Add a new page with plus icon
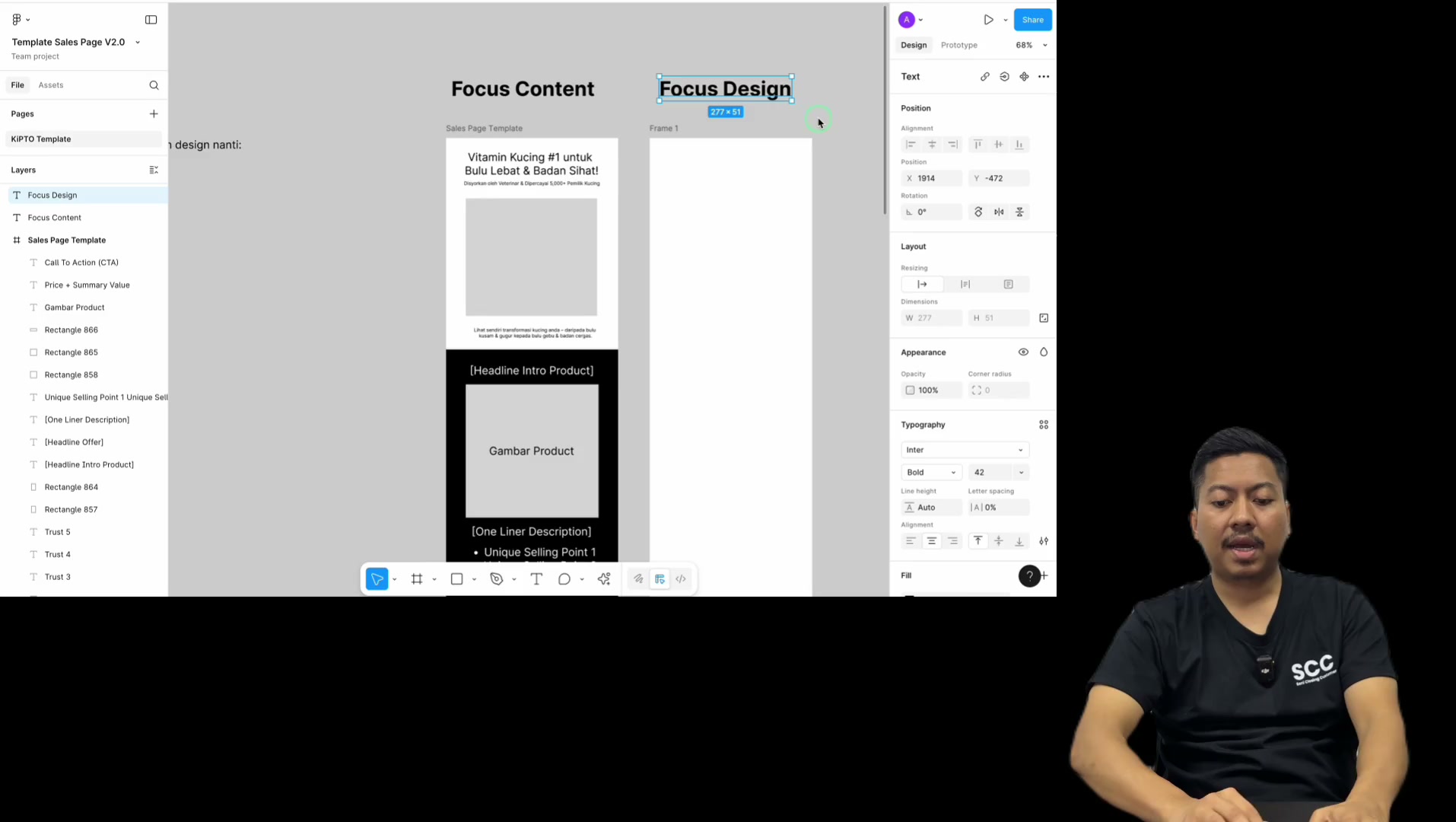Image resolution: width=1456 pixels, height=822 pixels. pyautogui.click(x=154, y=114)
